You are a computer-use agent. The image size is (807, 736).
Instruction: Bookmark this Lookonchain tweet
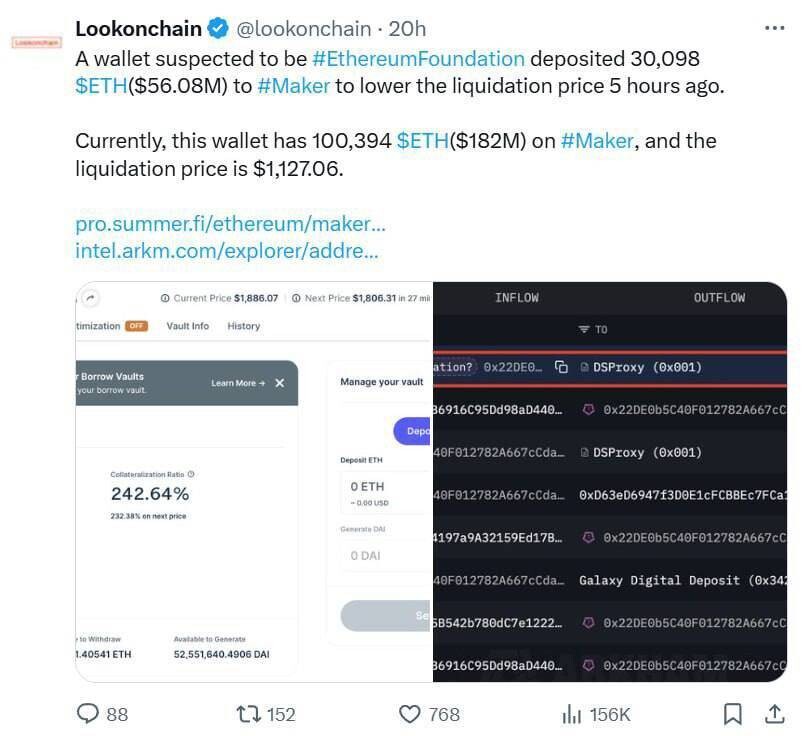[x=733, y=714]
